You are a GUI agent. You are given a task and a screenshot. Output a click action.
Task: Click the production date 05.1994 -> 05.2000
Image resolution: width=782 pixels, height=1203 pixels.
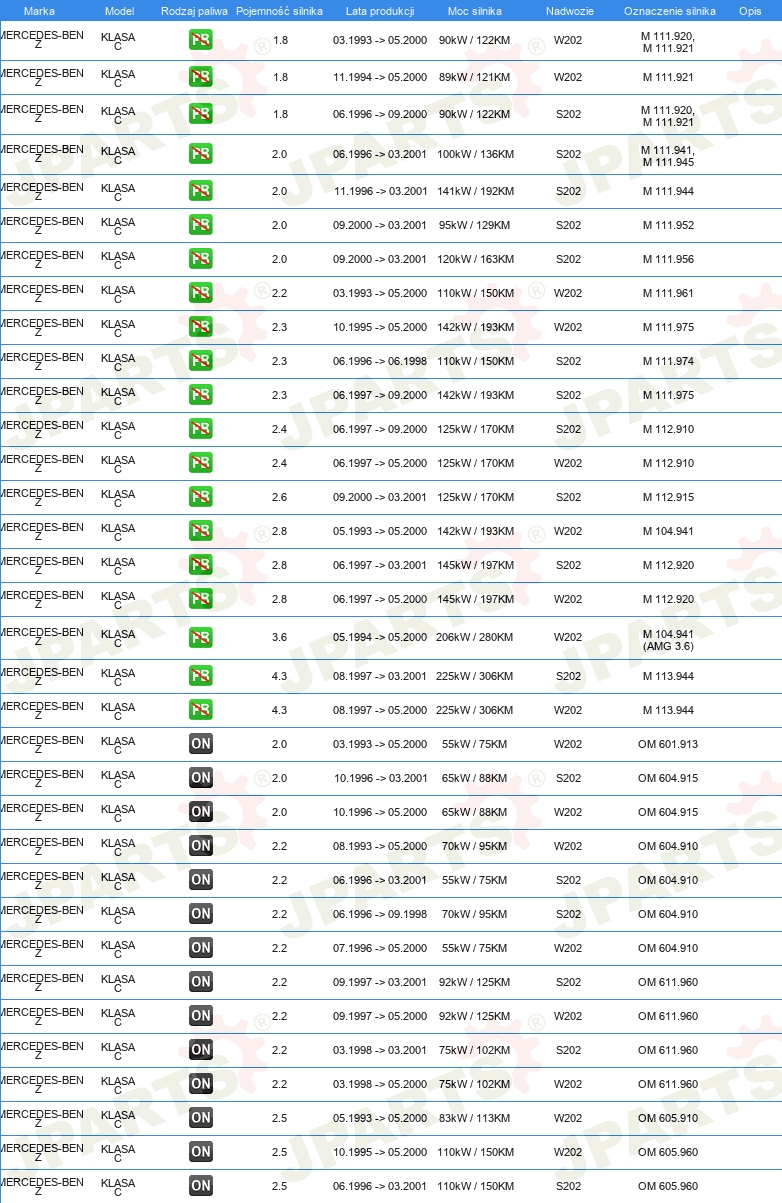point(380,637)
